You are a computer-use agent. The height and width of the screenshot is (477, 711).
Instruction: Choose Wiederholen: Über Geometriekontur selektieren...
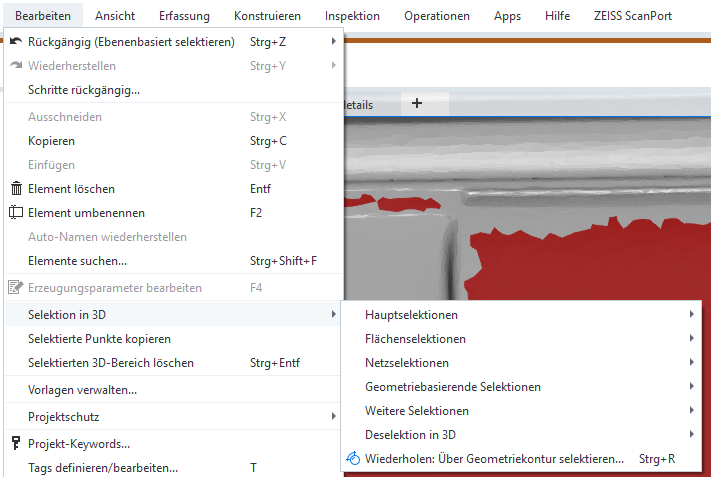point(521,459)
